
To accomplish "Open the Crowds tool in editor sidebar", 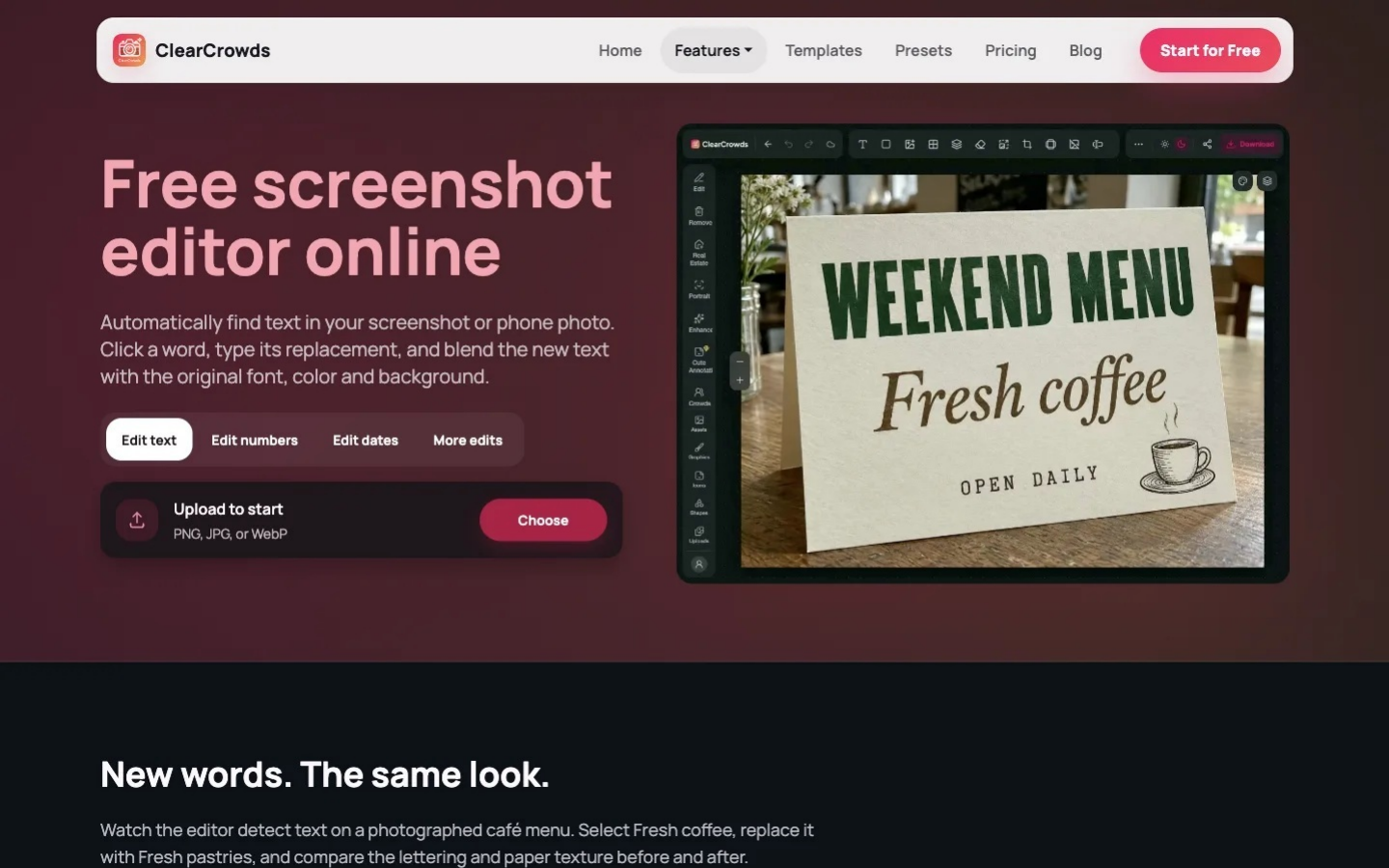I will click(699, 396).
